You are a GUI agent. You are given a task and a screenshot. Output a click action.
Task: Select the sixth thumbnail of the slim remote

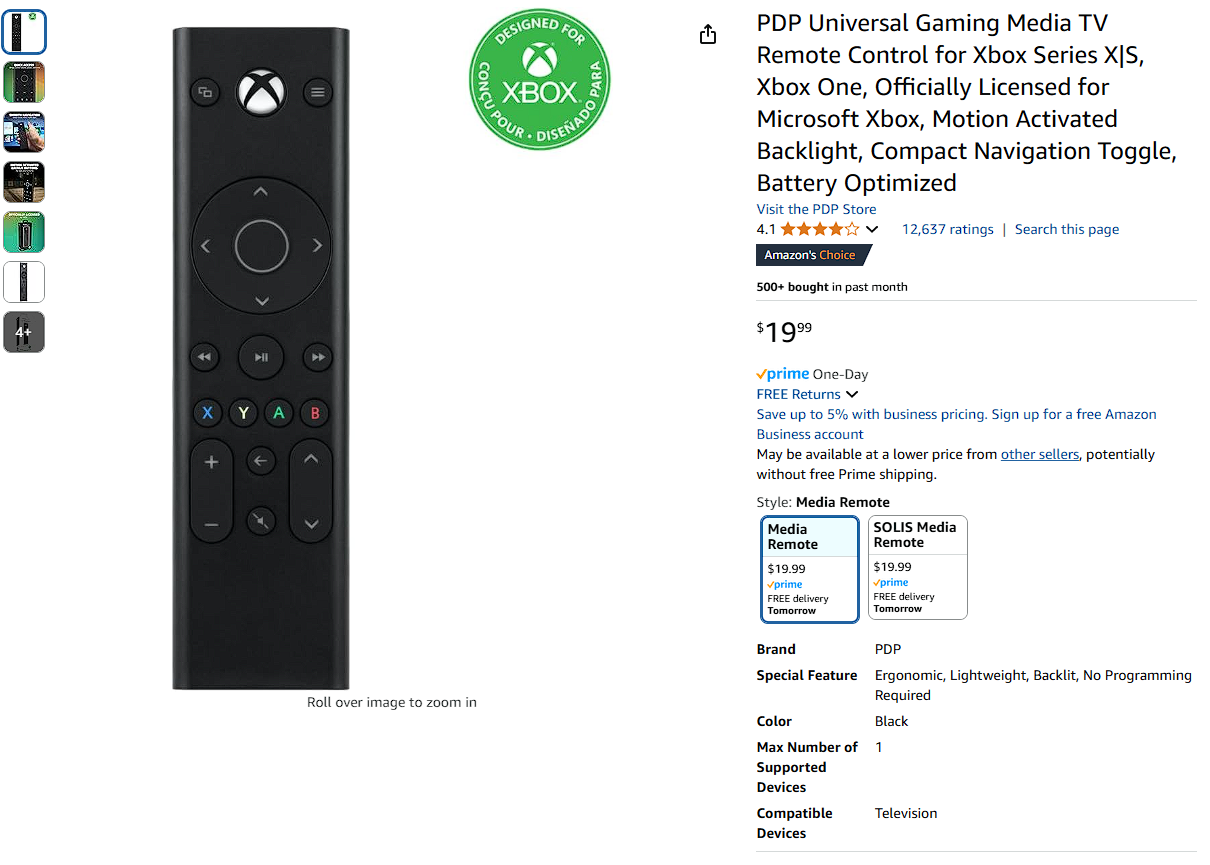(24, 282)
